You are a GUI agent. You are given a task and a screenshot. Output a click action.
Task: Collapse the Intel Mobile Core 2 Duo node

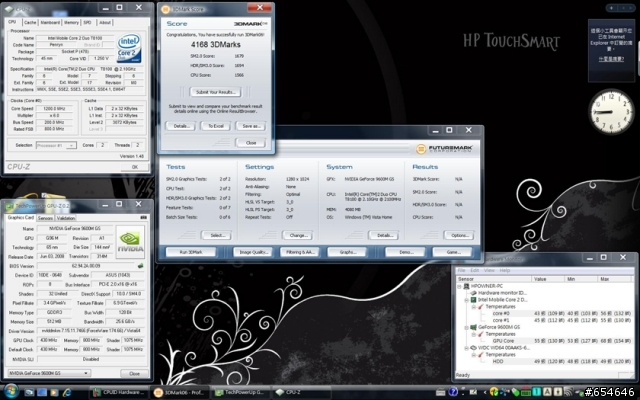point(467,300)
